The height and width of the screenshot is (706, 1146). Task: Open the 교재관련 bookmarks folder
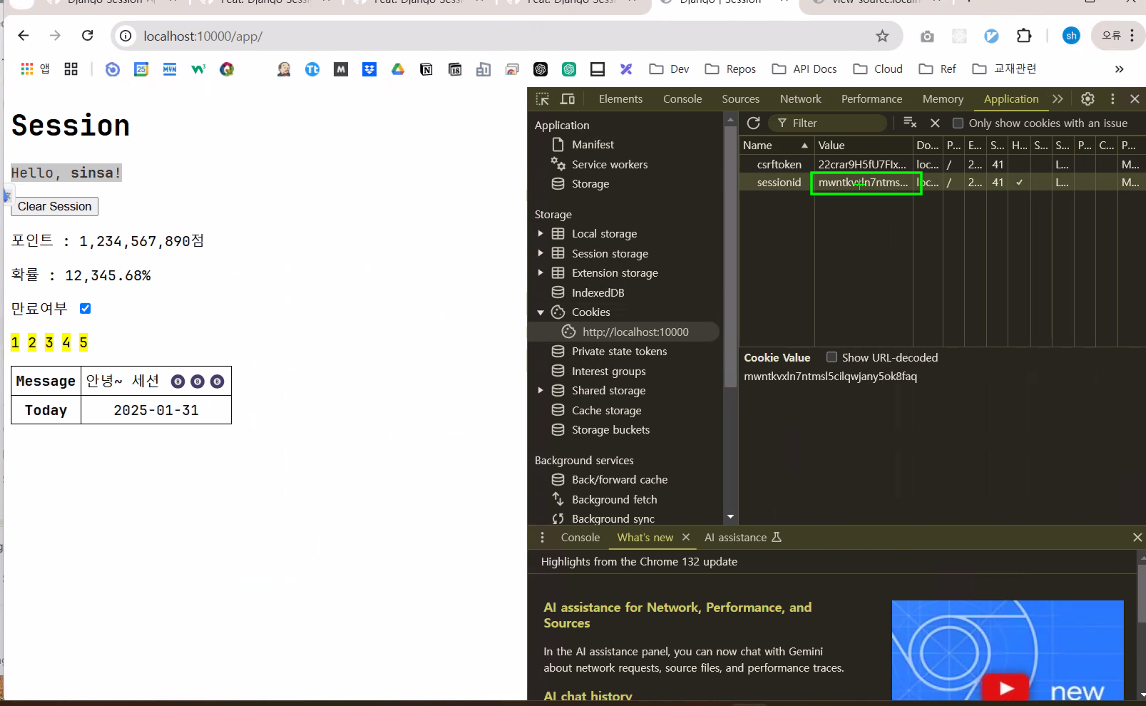tap(1005, 69)
